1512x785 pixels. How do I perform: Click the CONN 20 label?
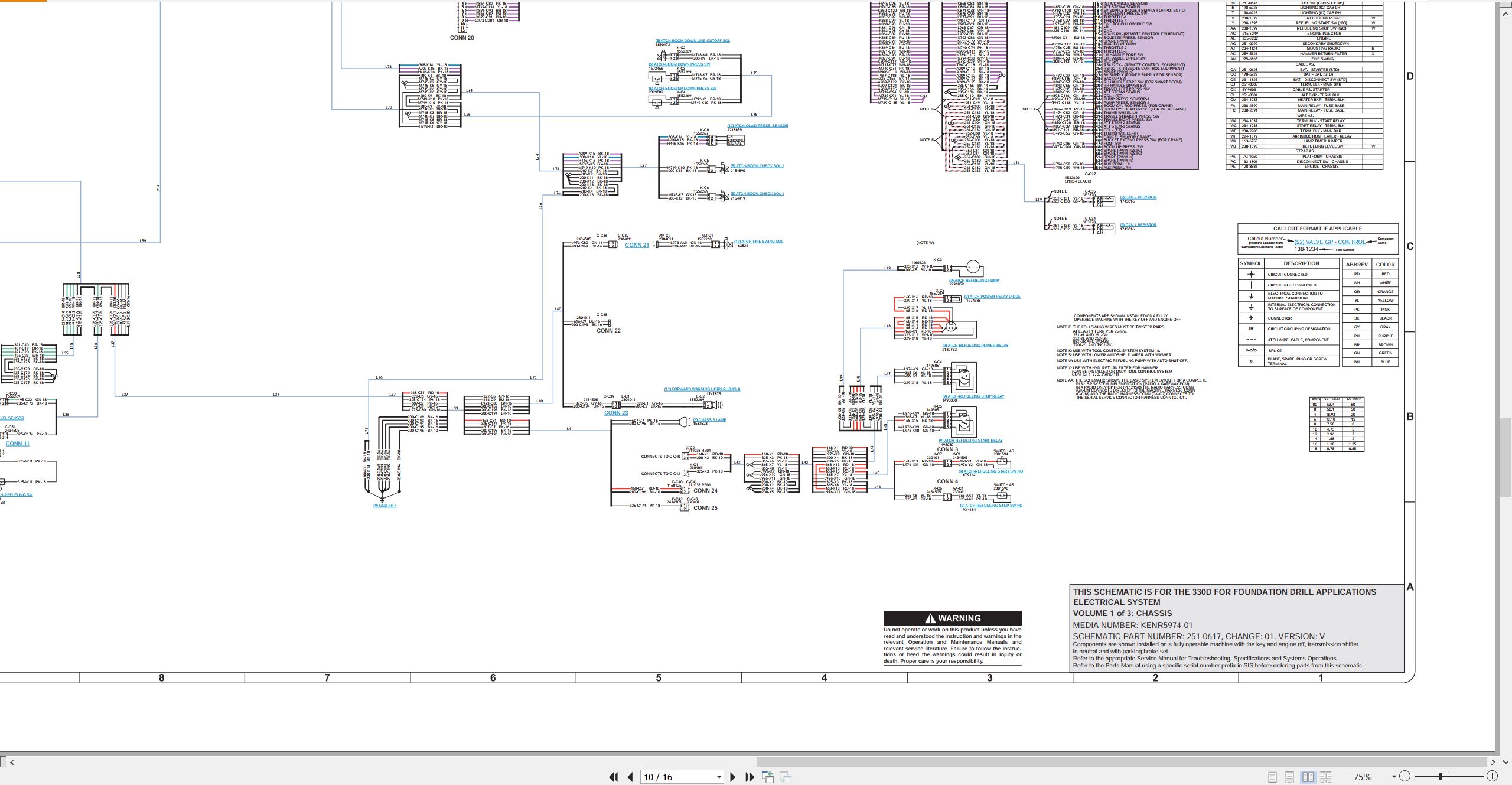click(462, 38)
